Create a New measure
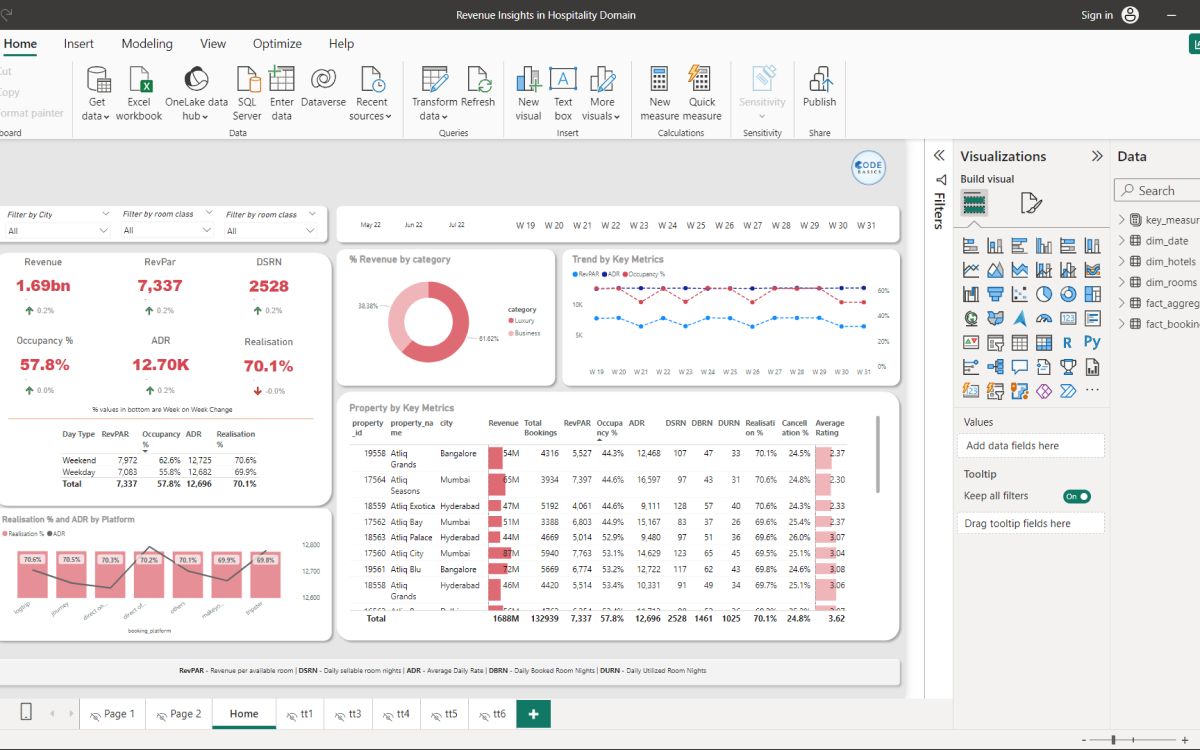The width and height of the screenshot is (1200, 750). pyautogui.click(x=660, y=94)
